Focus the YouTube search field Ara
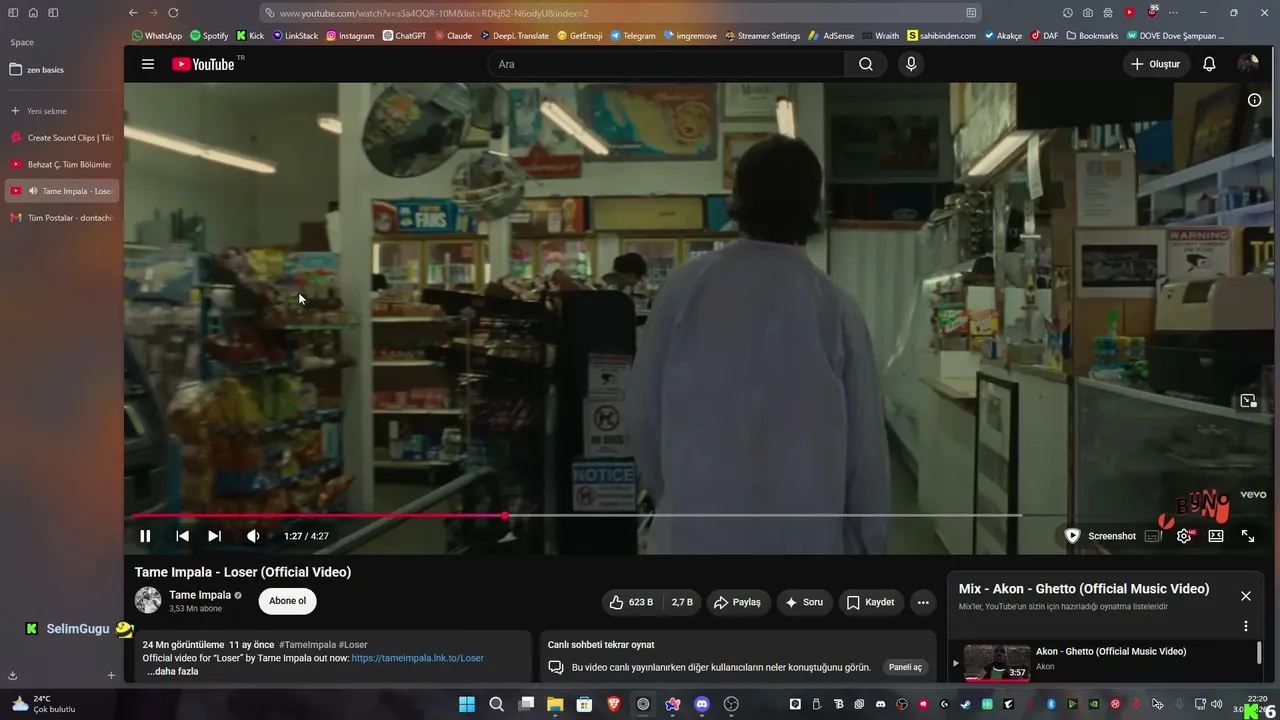The width and height of the screenshot is (1280, 720). point(667,64)
